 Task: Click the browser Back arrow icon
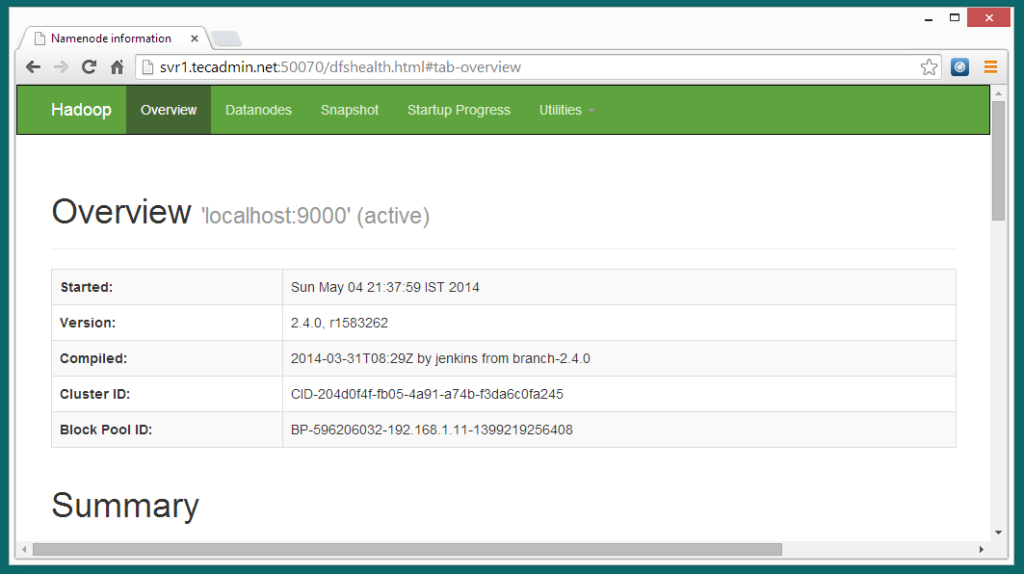pos(33,67)
